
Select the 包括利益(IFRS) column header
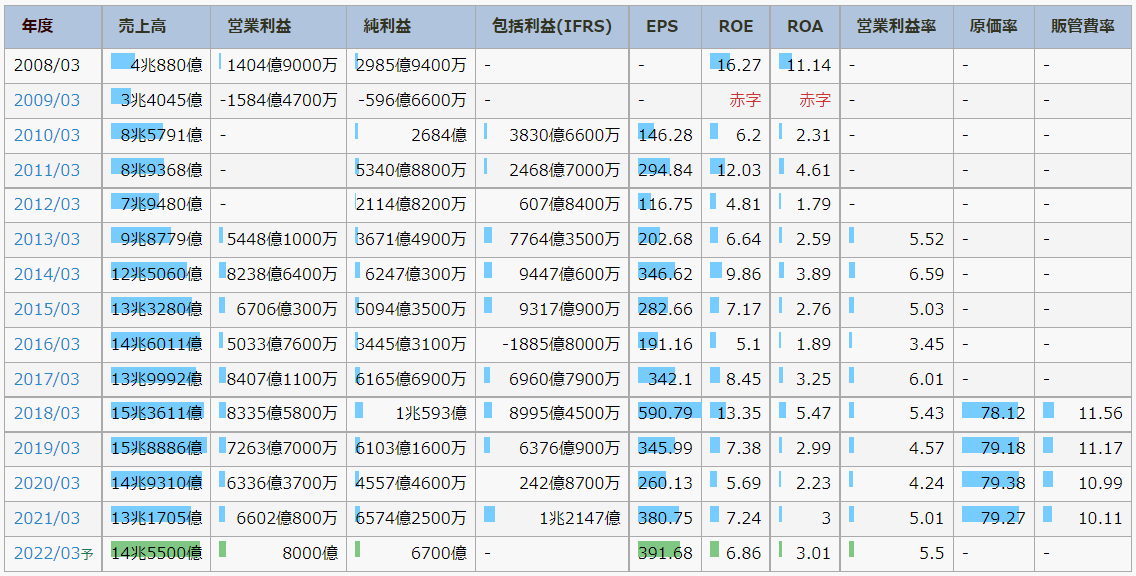tap(552, 27)
